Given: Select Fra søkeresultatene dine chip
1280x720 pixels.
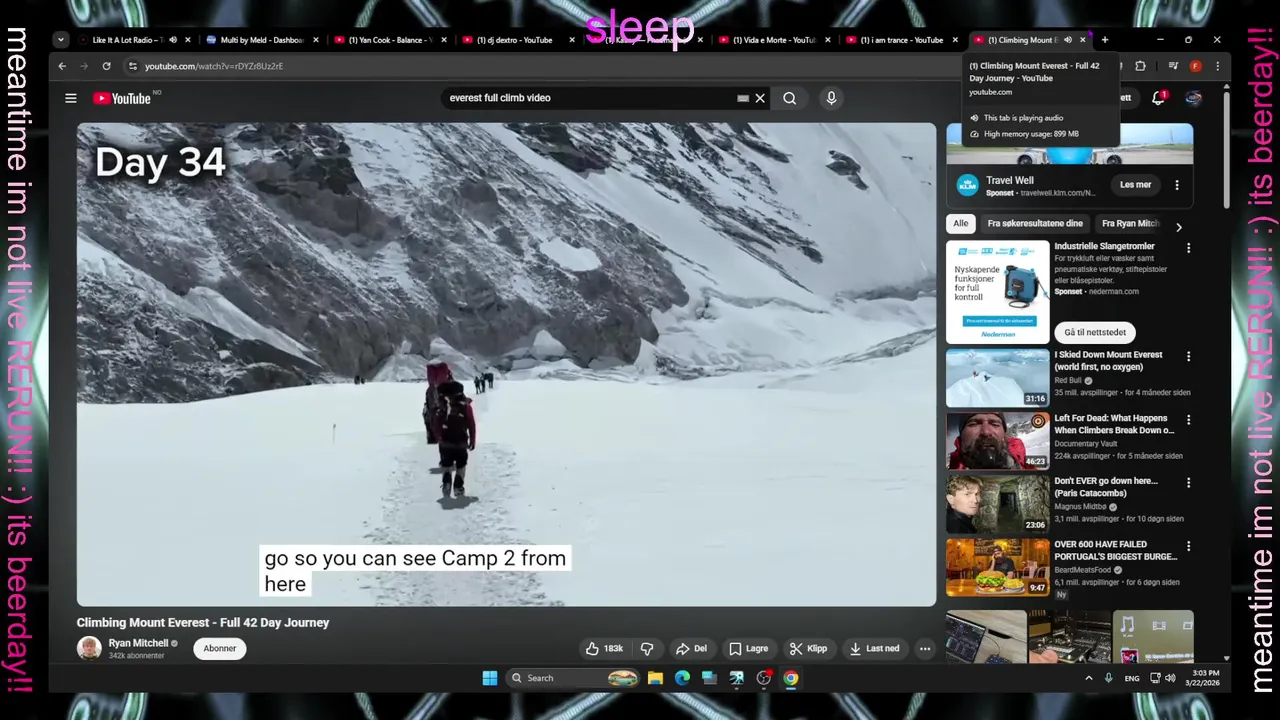Looking at the screenshot, I should 1035,223.
